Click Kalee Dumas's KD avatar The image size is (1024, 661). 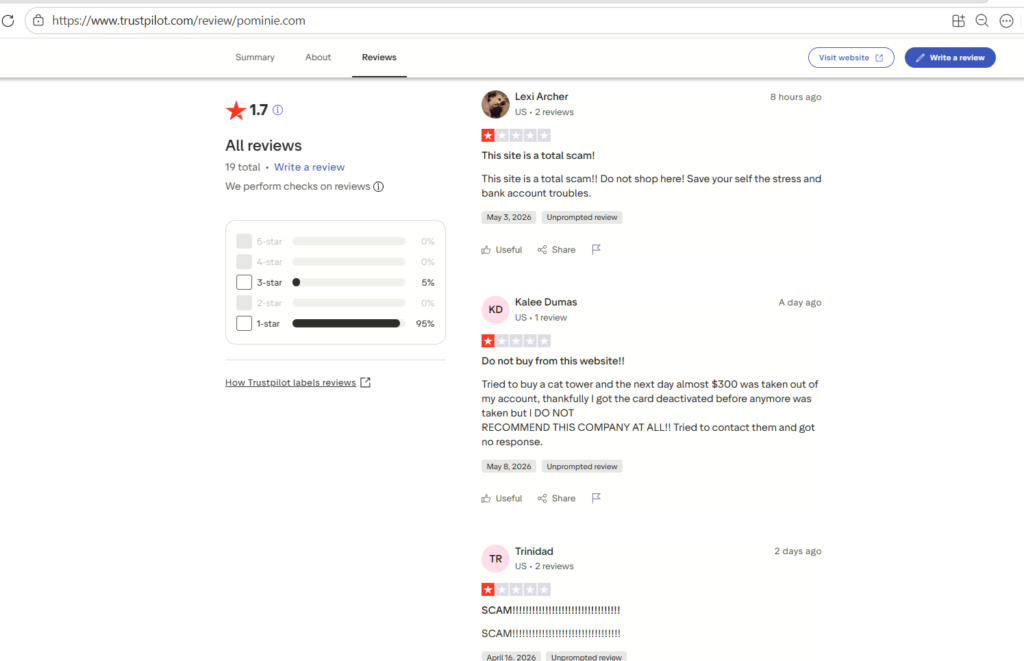[495, 310]
